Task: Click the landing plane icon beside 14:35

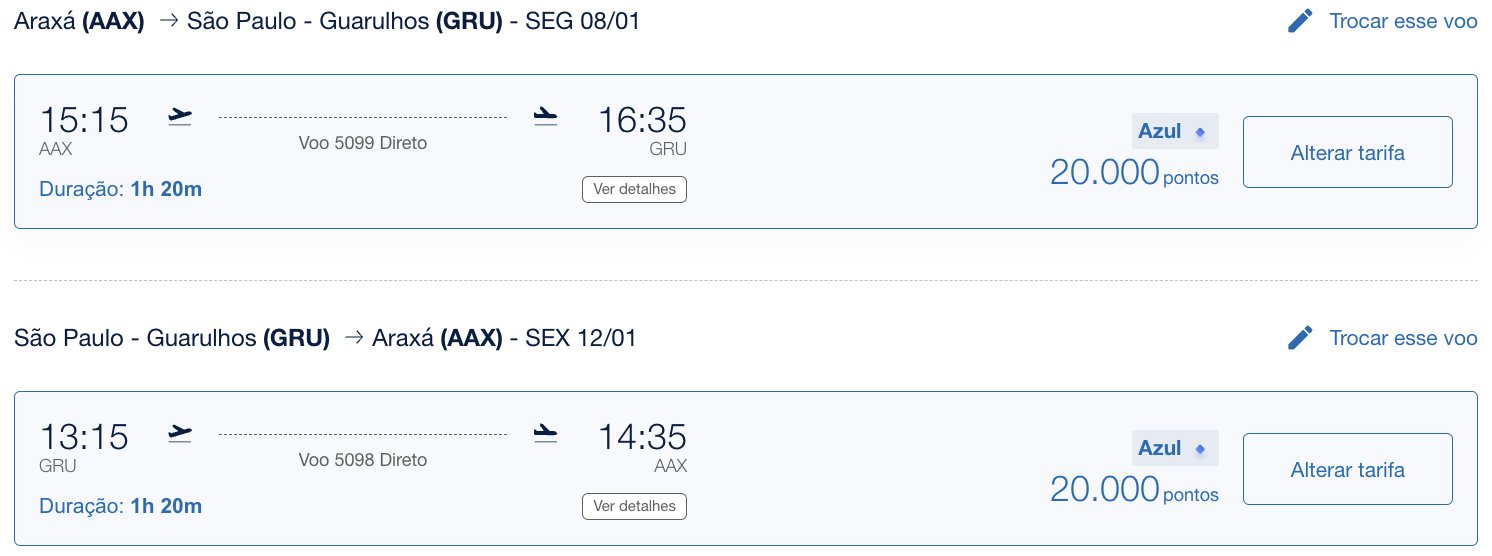Action: click(545, 433)
